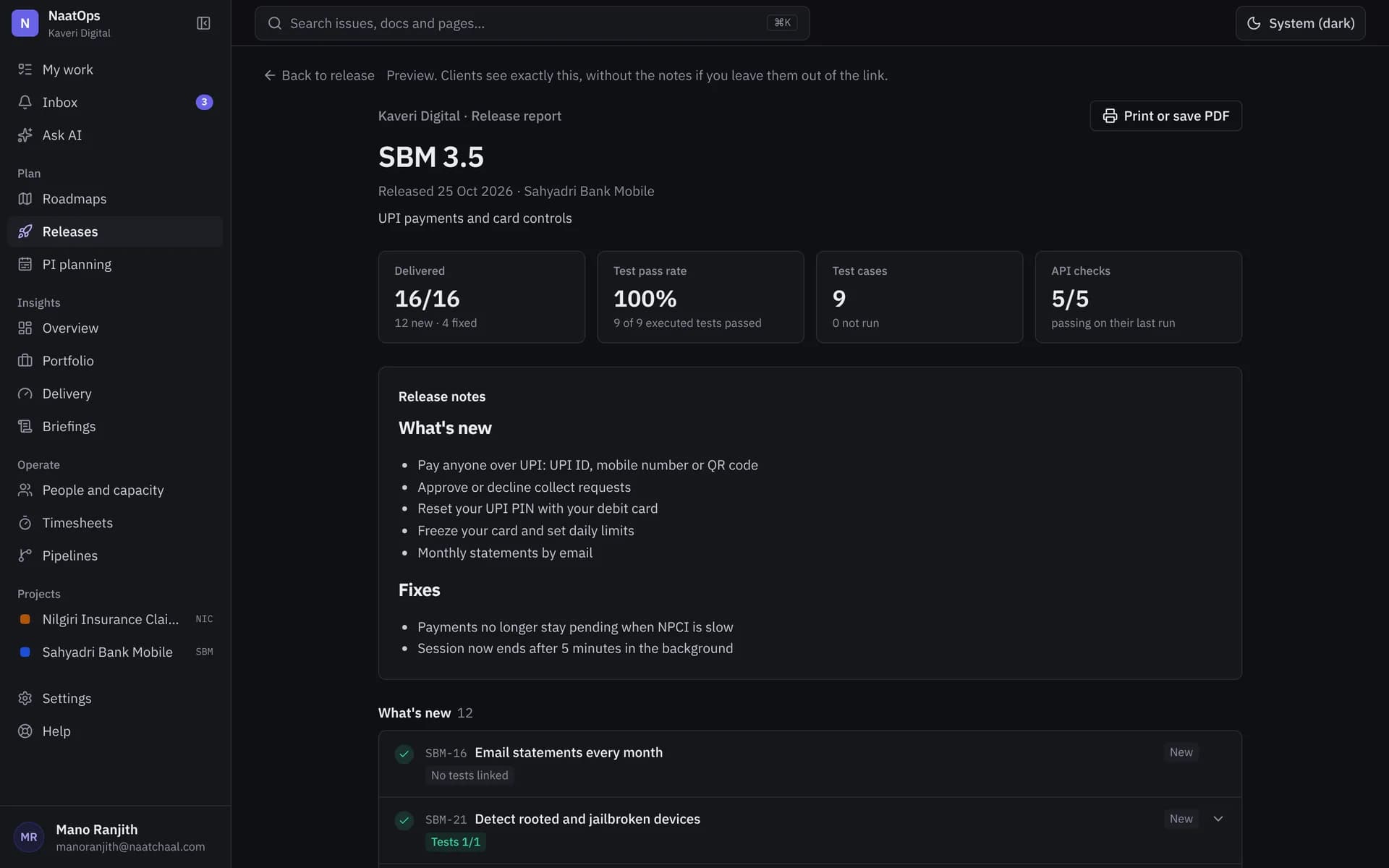Viewport: 1389px width, 868px height.
Task: Click the search magnifier icon
Action: (275, 23)
